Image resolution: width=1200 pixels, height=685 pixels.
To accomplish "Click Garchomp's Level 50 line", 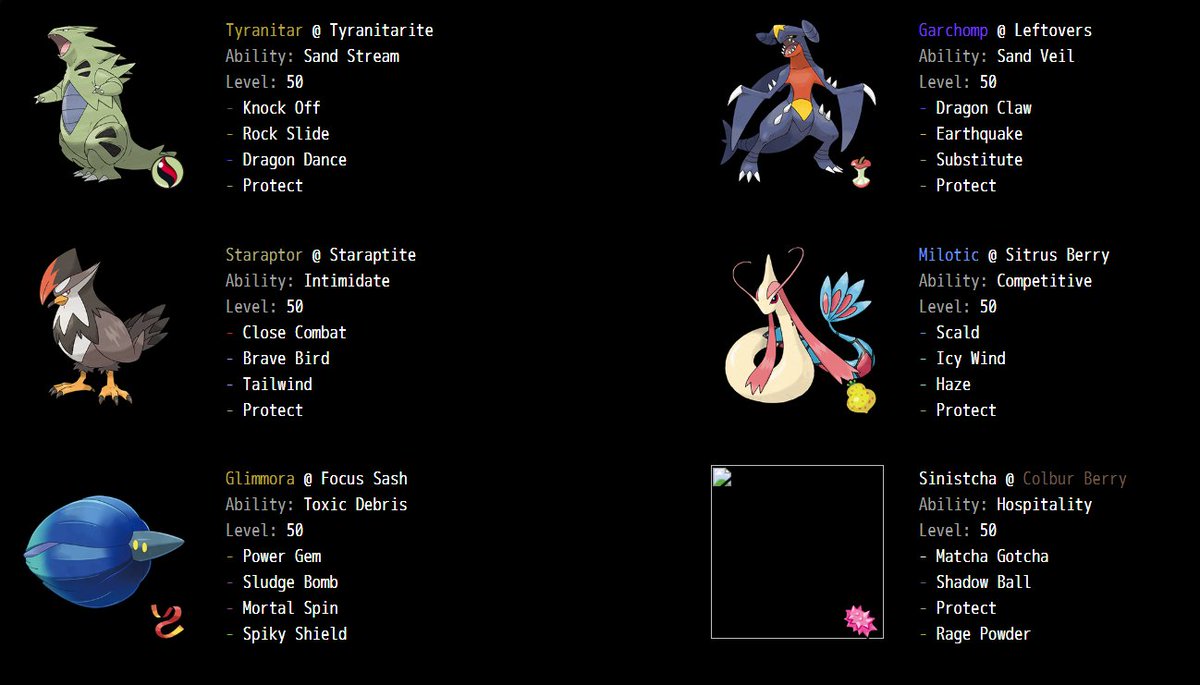I will click(957, 82).
